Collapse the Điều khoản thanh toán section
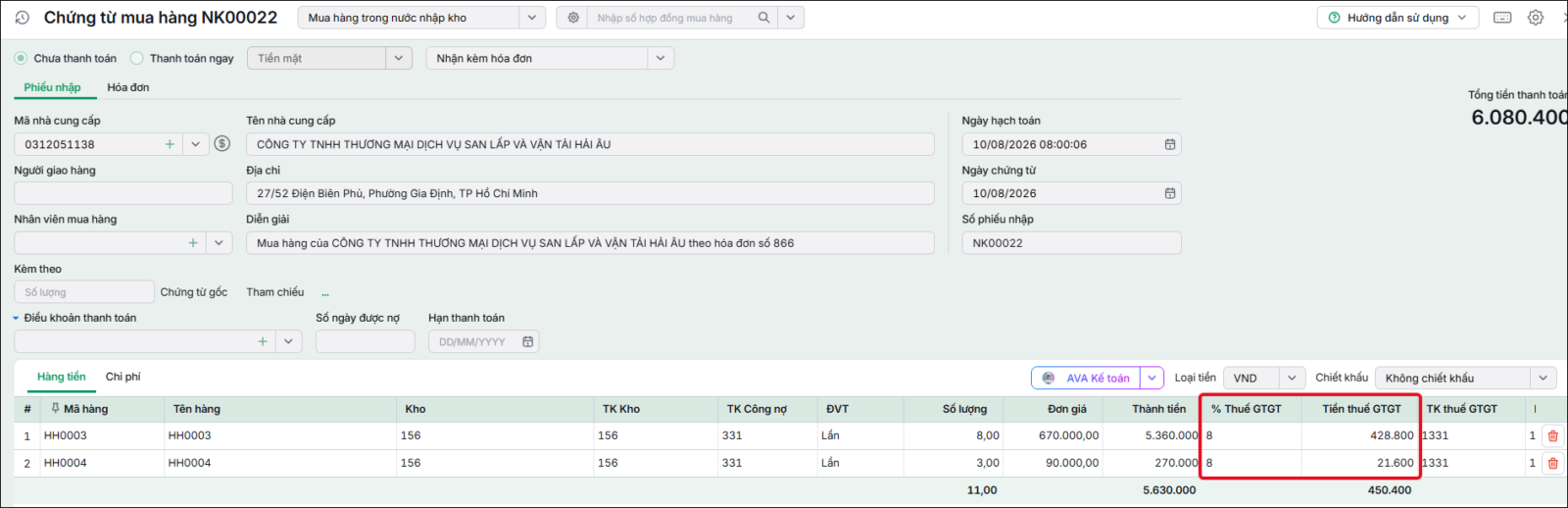The image size is (1568, 508). [16, 318]
